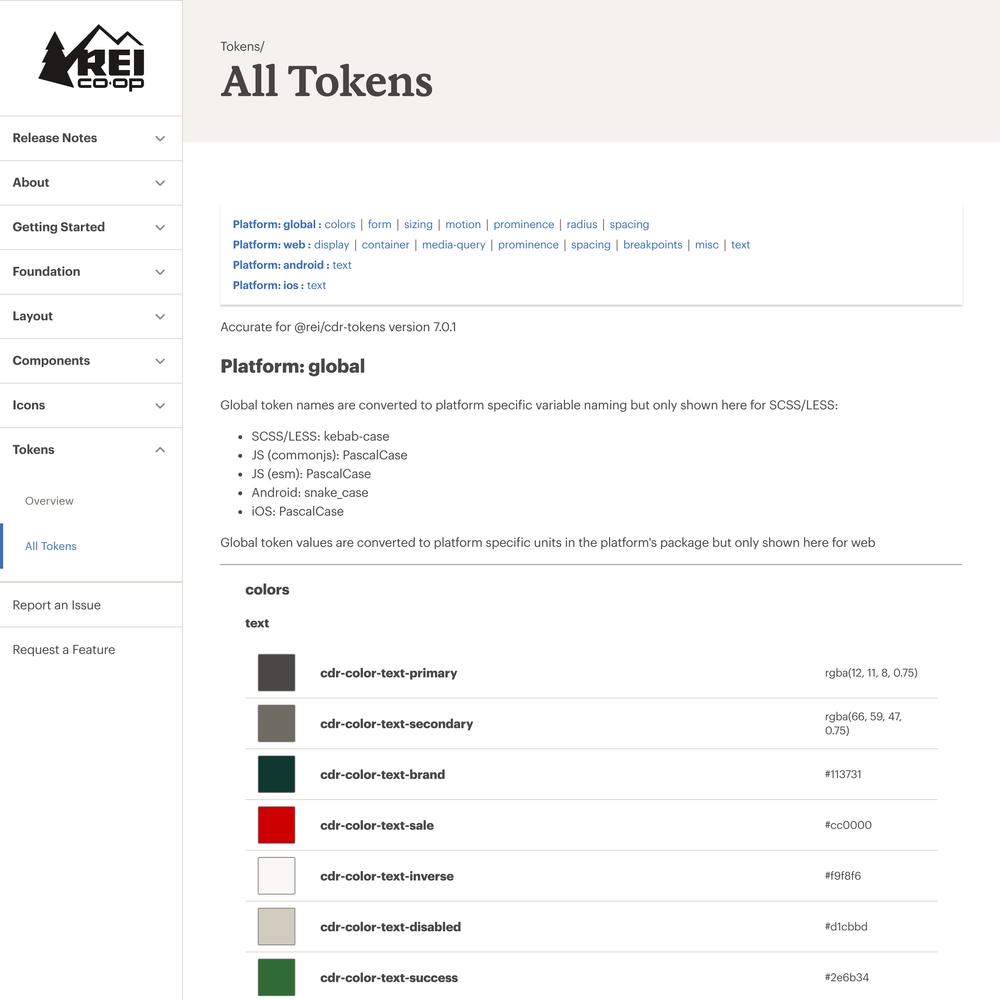Image resolution: width=1000 pixels, height=1000 pixels.
Task: Go to Tokens Overview page
Action: [x=49, y=501]
